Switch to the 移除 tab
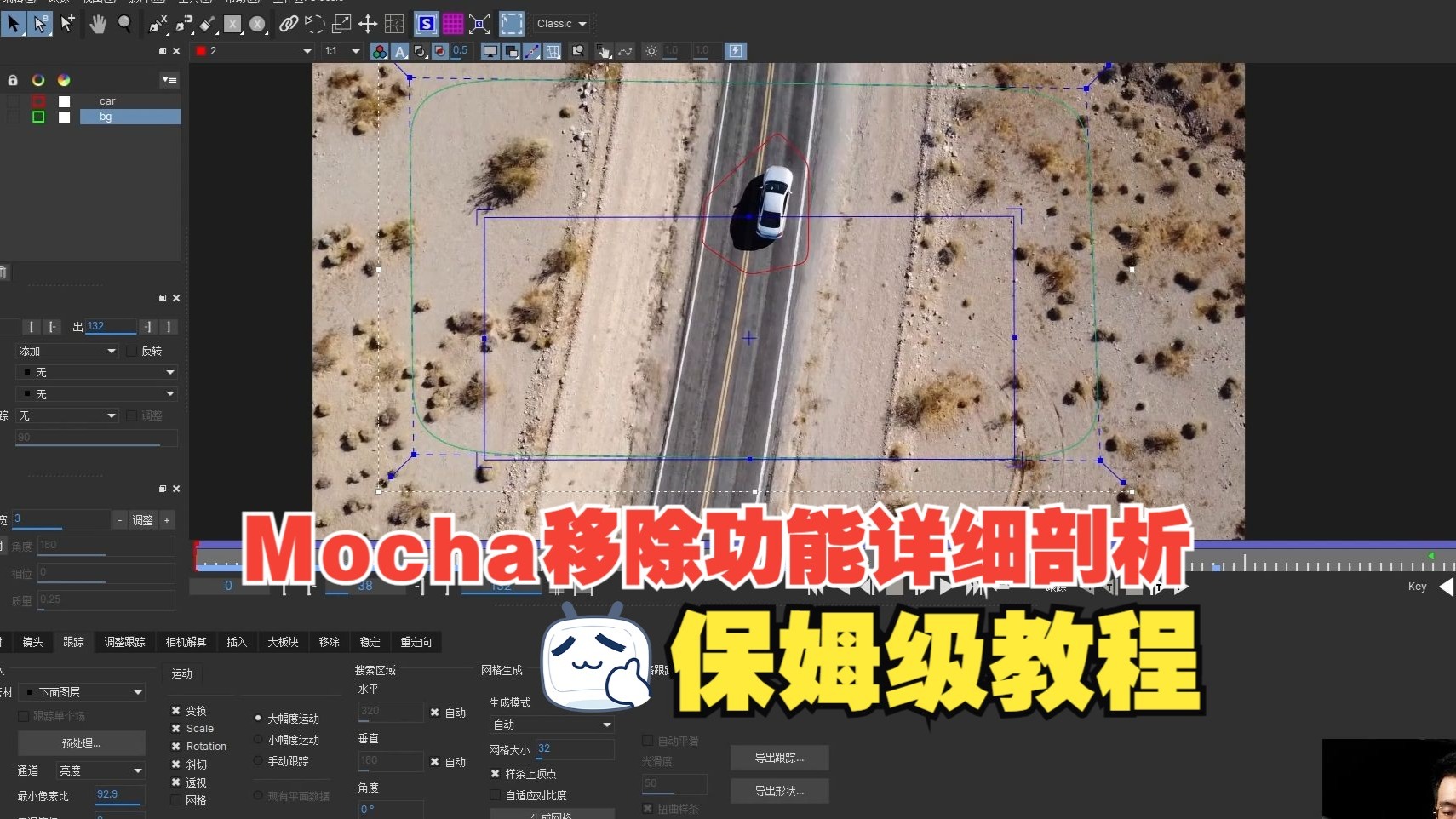The width and height of the screenshot is (1456, 819). (x=328, y=642)
